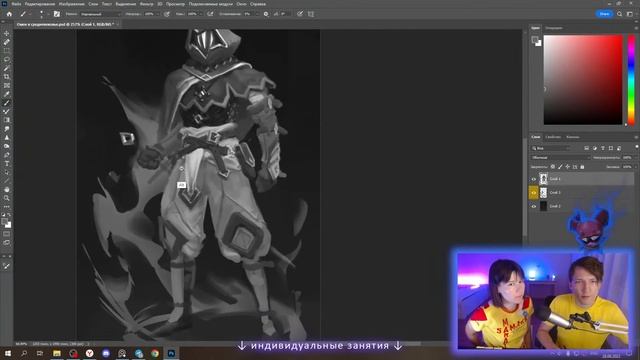Open the smoothing value dropdown arrow
Screen dimensions: 640x360
(257, 14)
